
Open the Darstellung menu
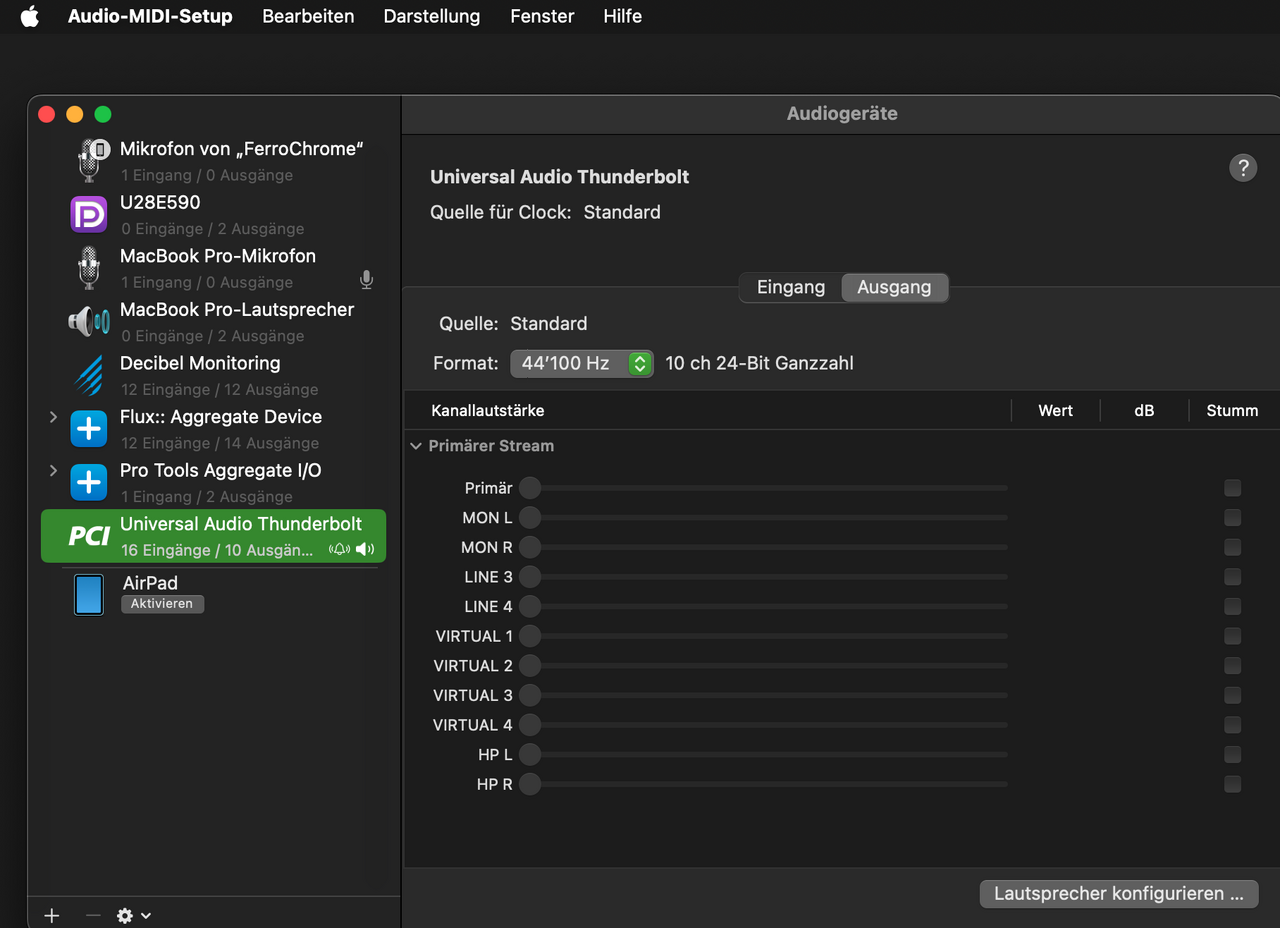(432, 16)
